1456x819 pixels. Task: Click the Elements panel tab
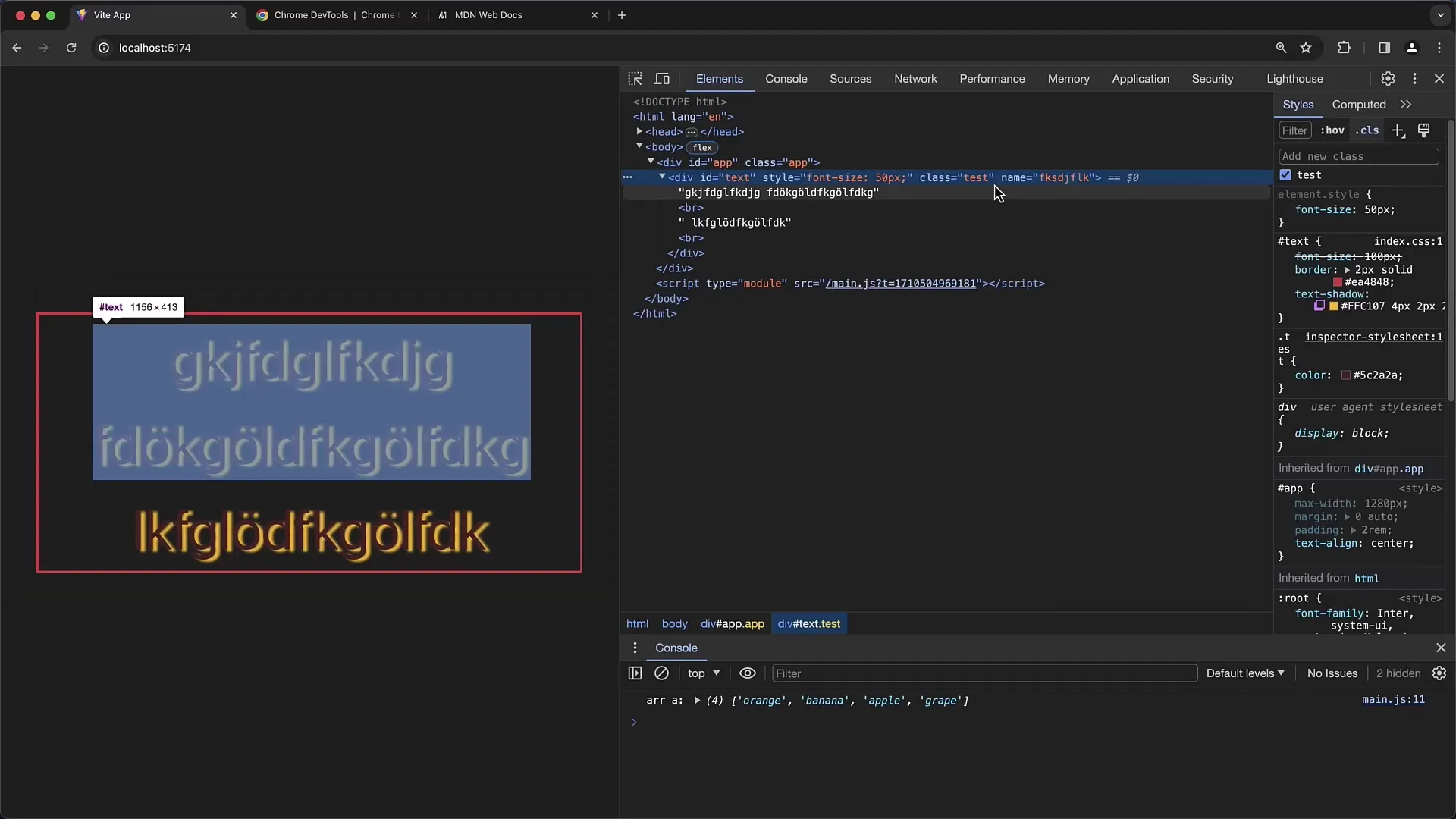pyautogui.click(x=719, y=78)
